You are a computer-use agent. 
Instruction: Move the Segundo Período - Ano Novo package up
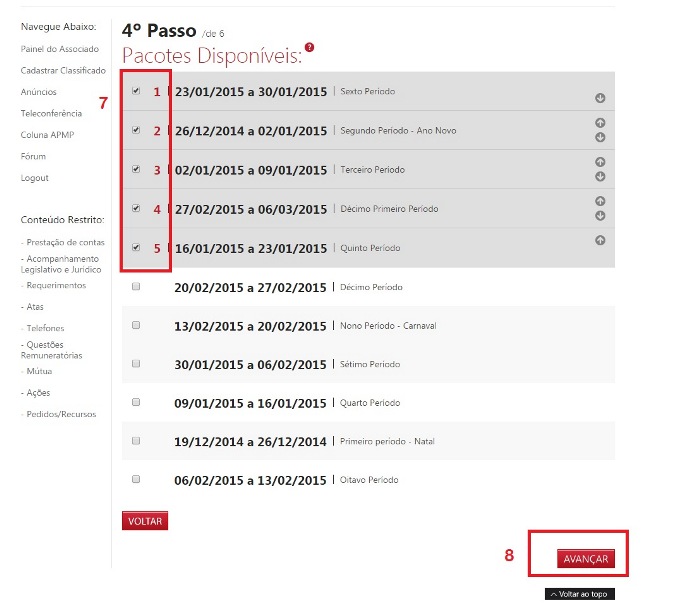[x=600, y=123]
